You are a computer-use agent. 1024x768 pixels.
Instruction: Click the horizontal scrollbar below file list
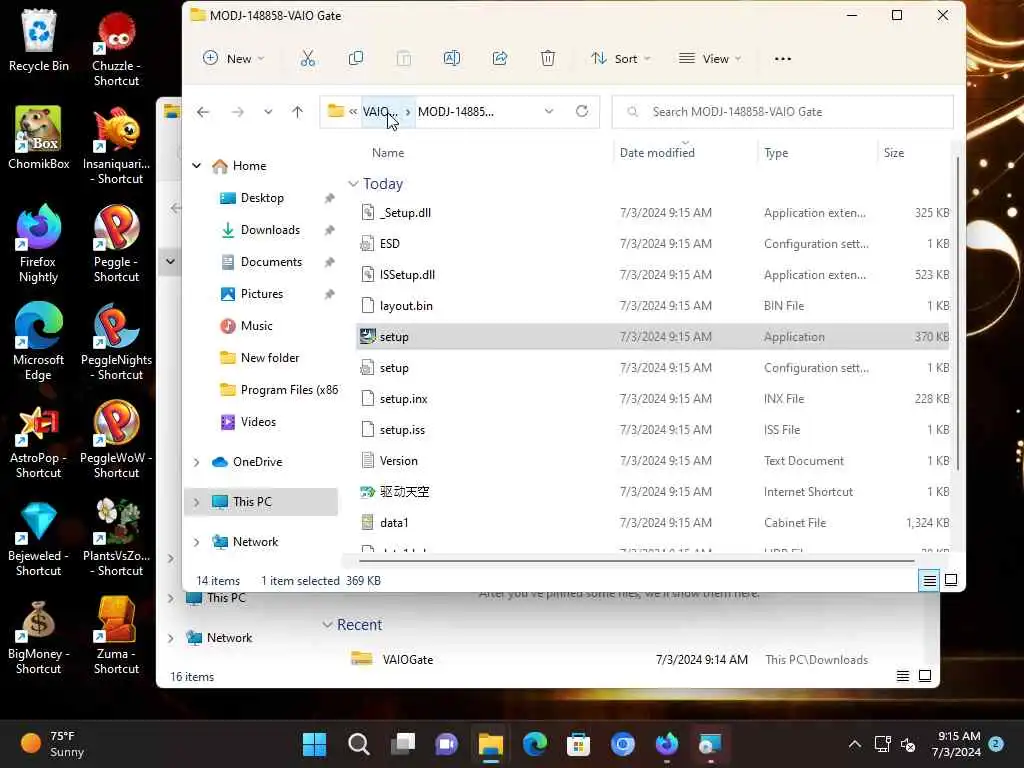coord(637,560)
